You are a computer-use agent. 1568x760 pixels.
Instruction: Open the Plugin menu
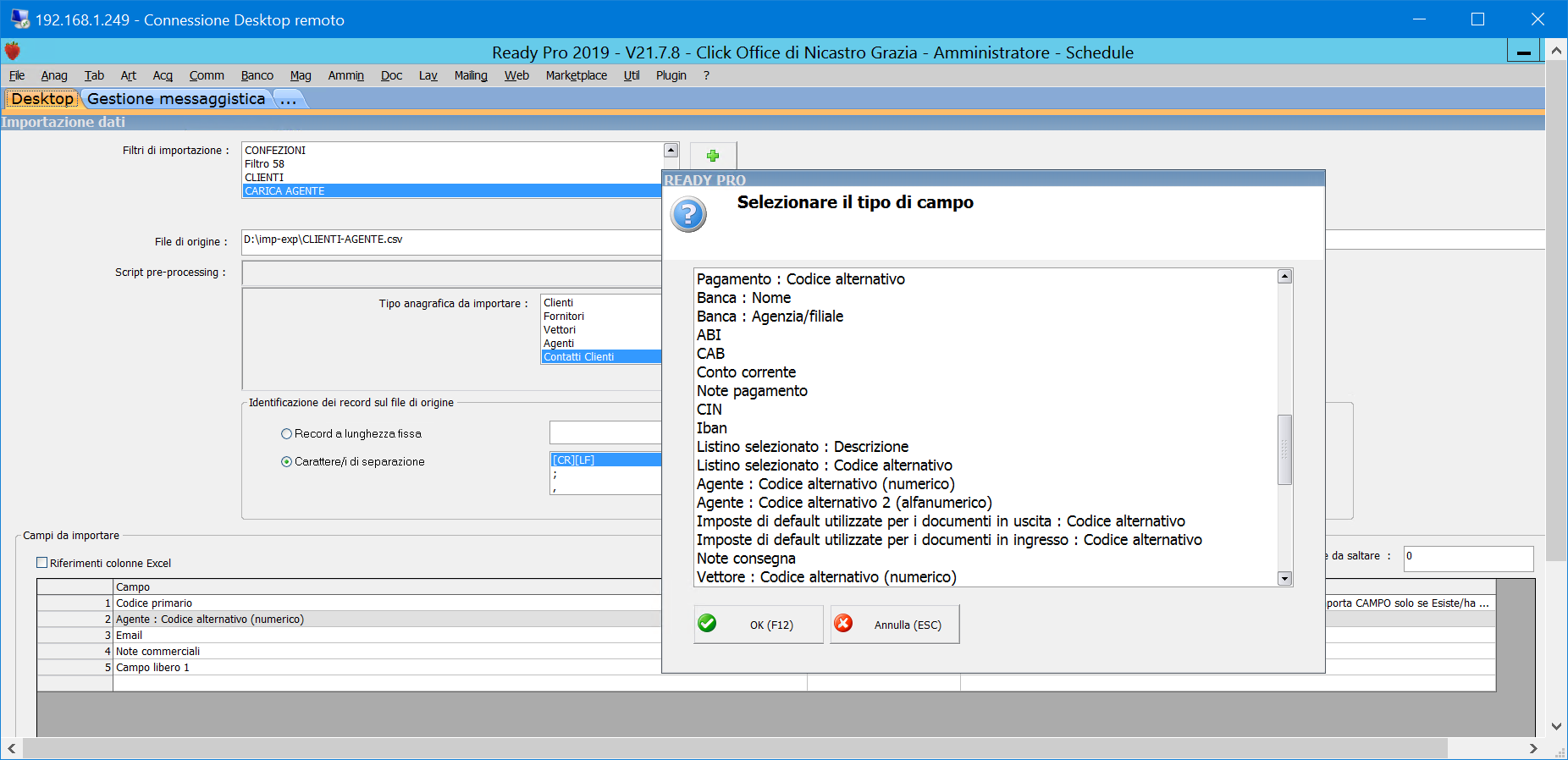click(x=671, y=75)
